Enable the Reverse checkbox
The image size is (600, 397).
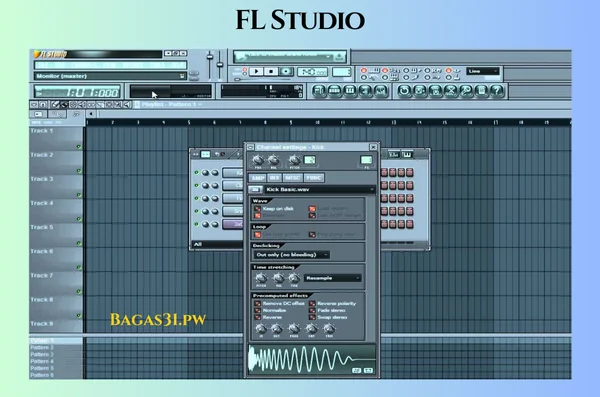coord(258,317)
